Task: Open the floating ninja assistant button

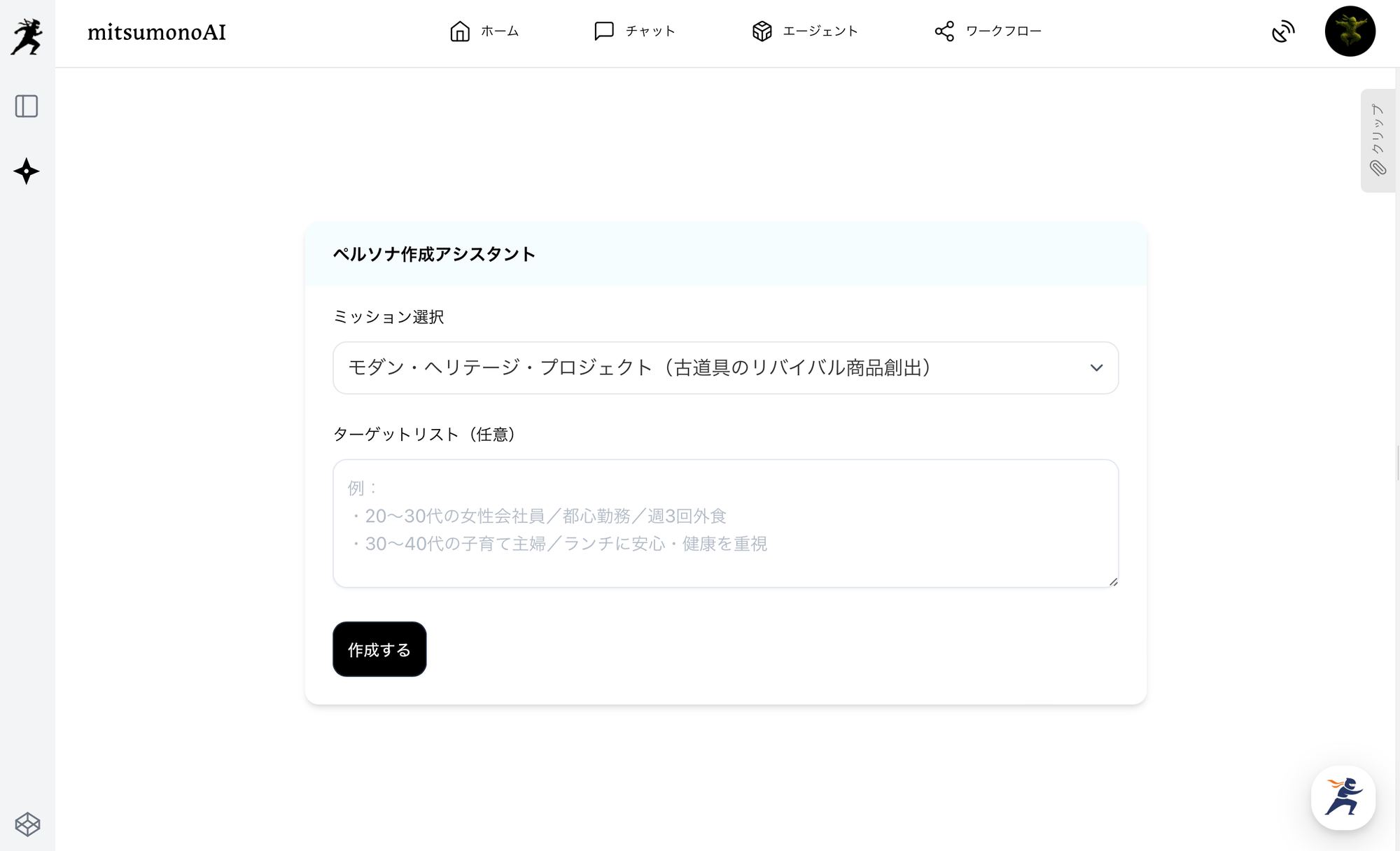Action: [x=1343, y=798]
